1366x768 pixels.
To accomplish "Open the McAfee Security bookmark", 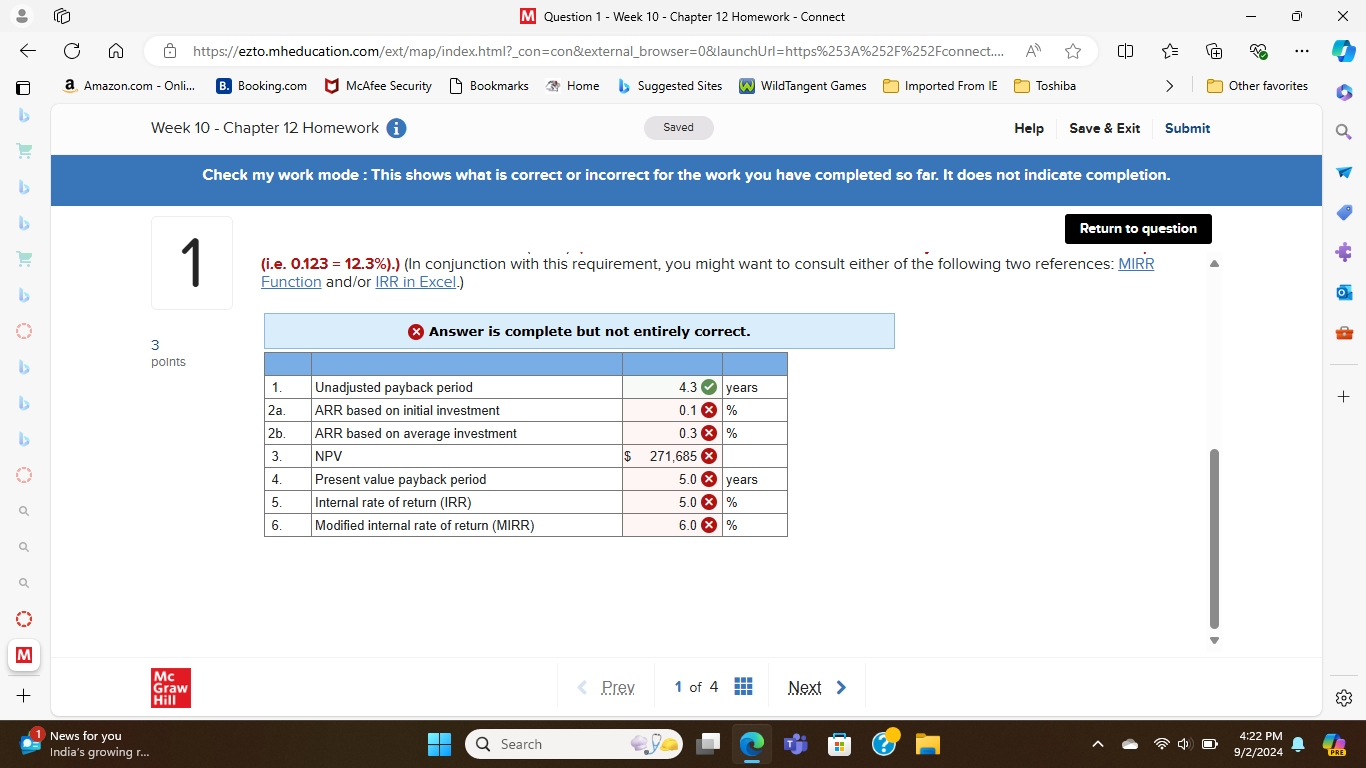I will tap(378, 86).
